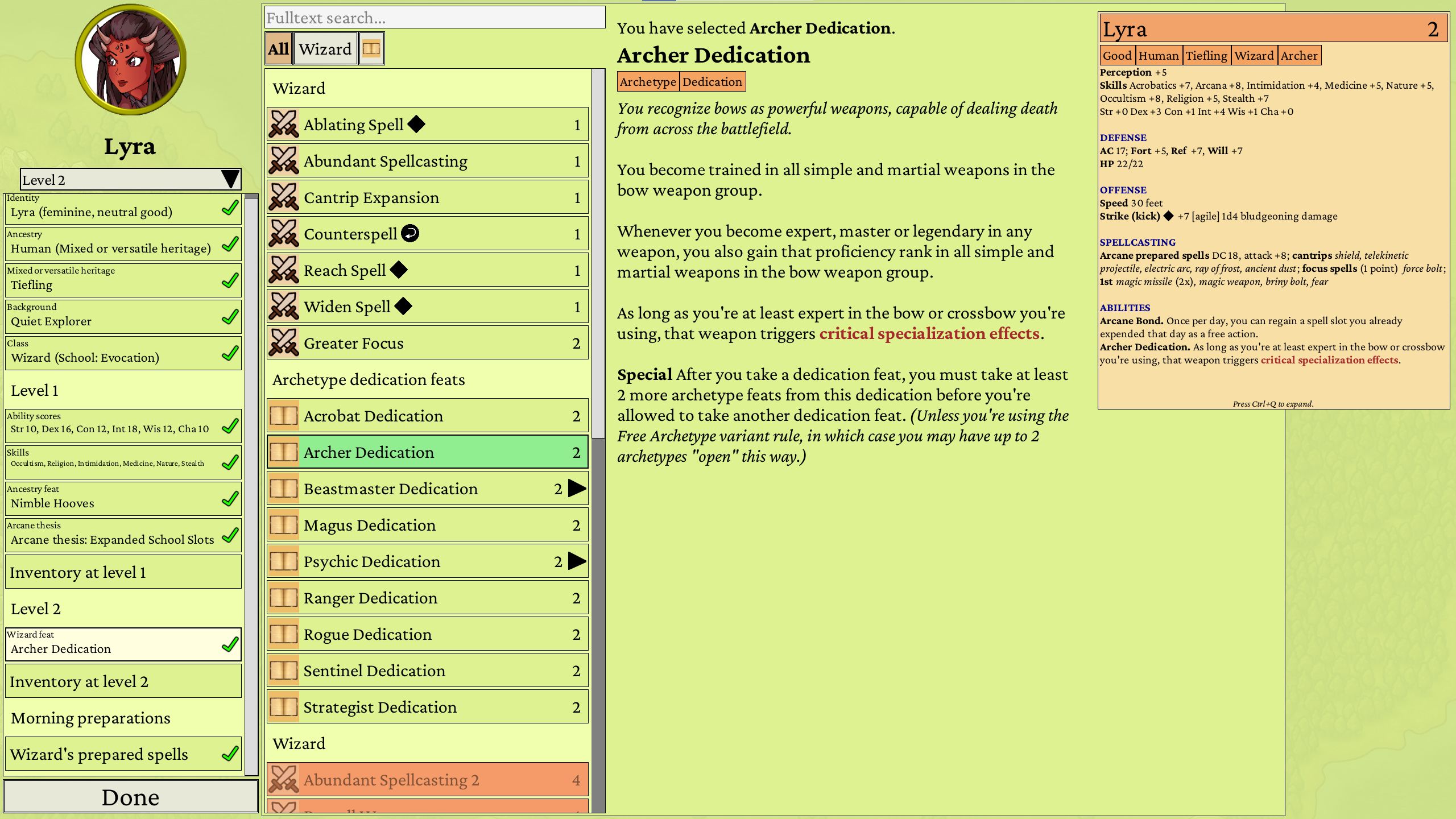Screen dimensions: 1456x819
Task: Click the swords icon for Reach Spell
Action: (x=283, y=270)
